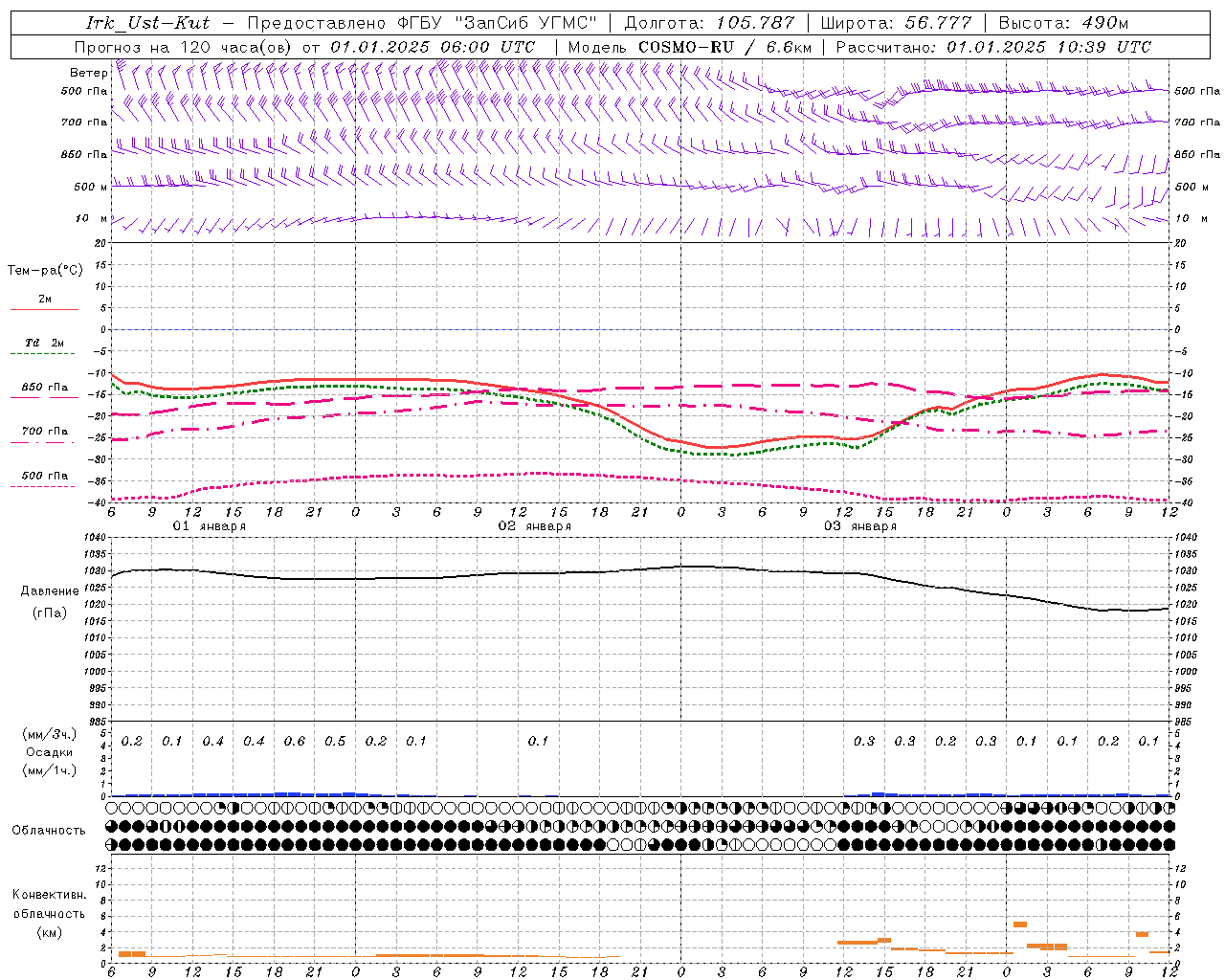This screenshot has width=1225, height=980.
Task: Click the "Конвективн." panel label
Action: coord(49,895)
